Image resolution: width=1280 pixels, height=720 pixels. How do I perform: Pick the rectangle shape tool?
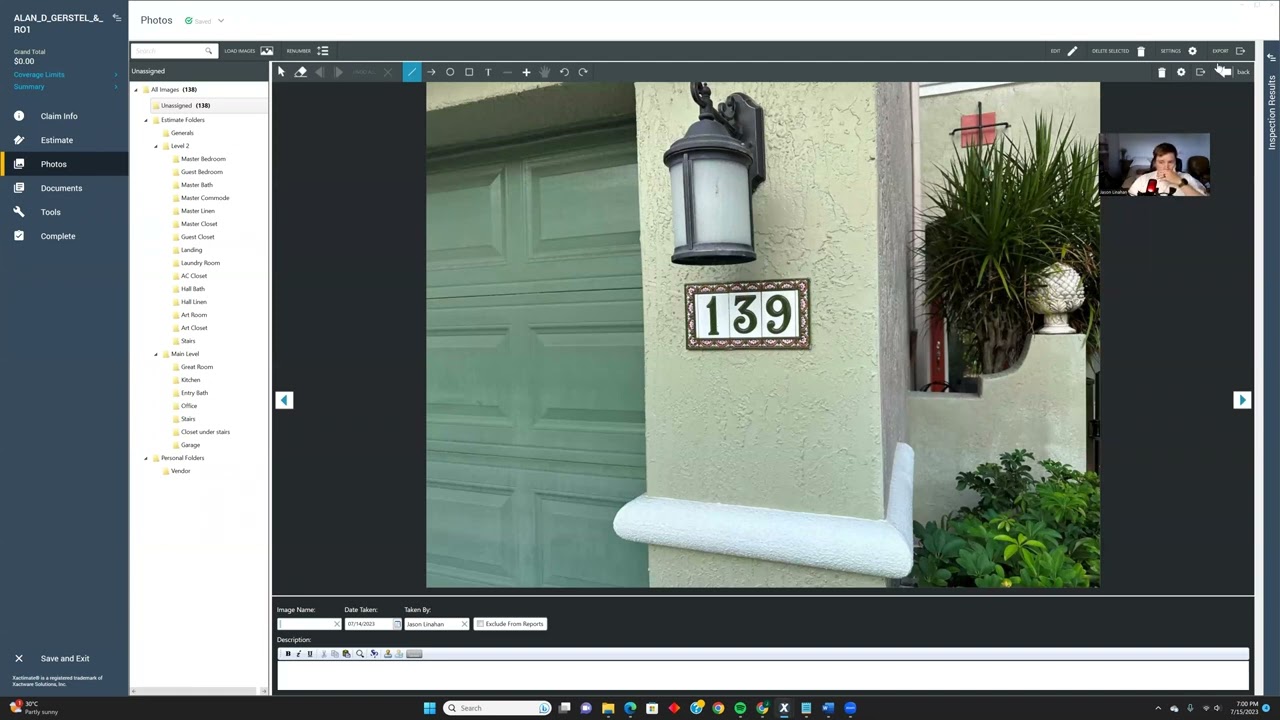(469, 72)
